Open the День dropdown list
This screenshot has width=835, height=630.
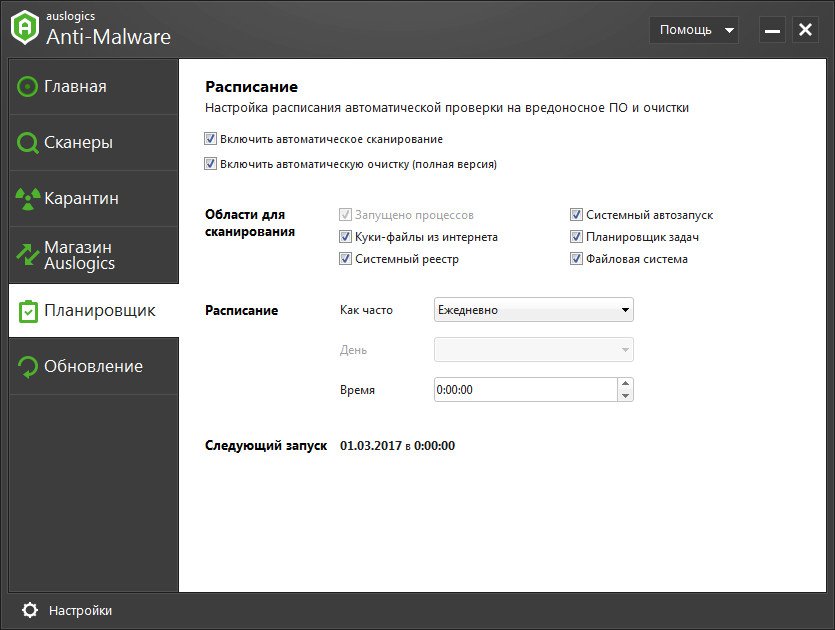coord(534,349)
